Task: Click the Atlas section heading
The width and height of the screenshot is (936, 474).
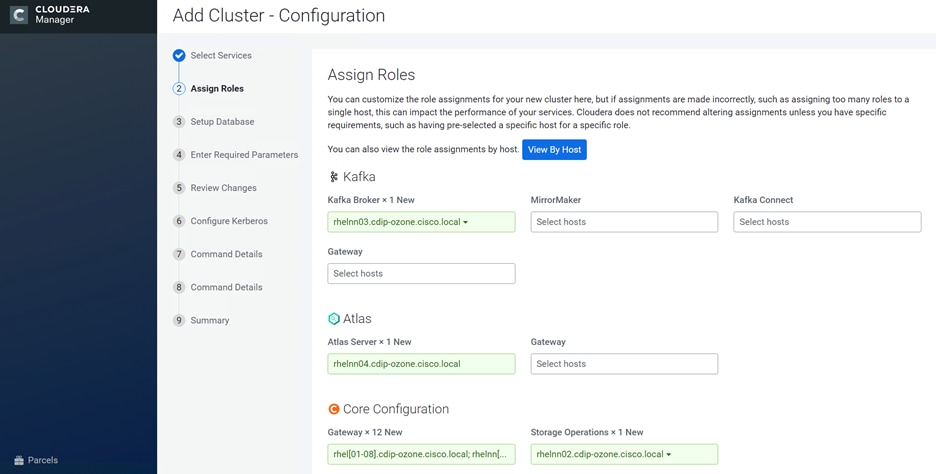Action: pyautogui.click(x=357, y=319)
